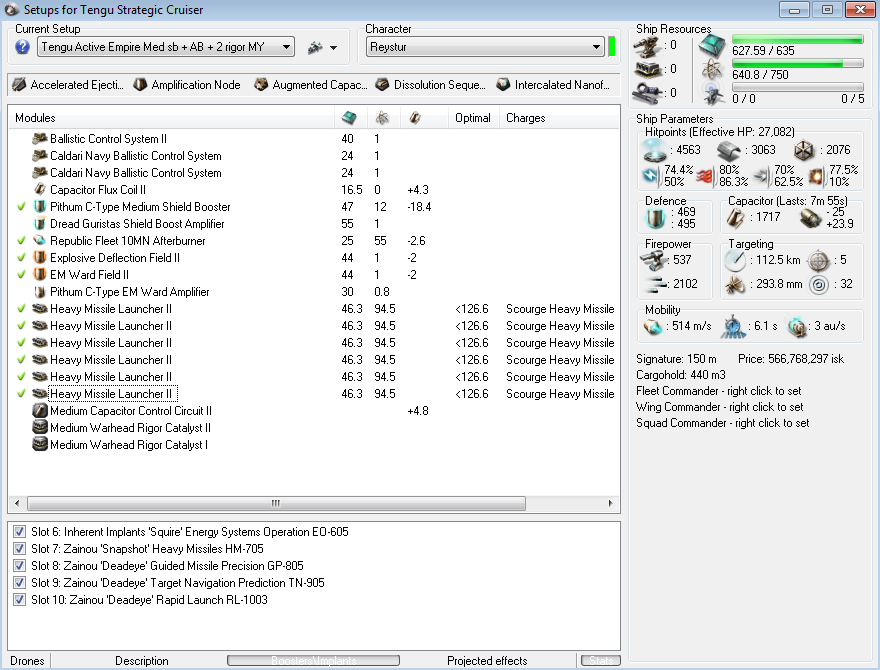Toggle active state of Republic Fleet 10MN Afterburner

[x=21, y=241]
